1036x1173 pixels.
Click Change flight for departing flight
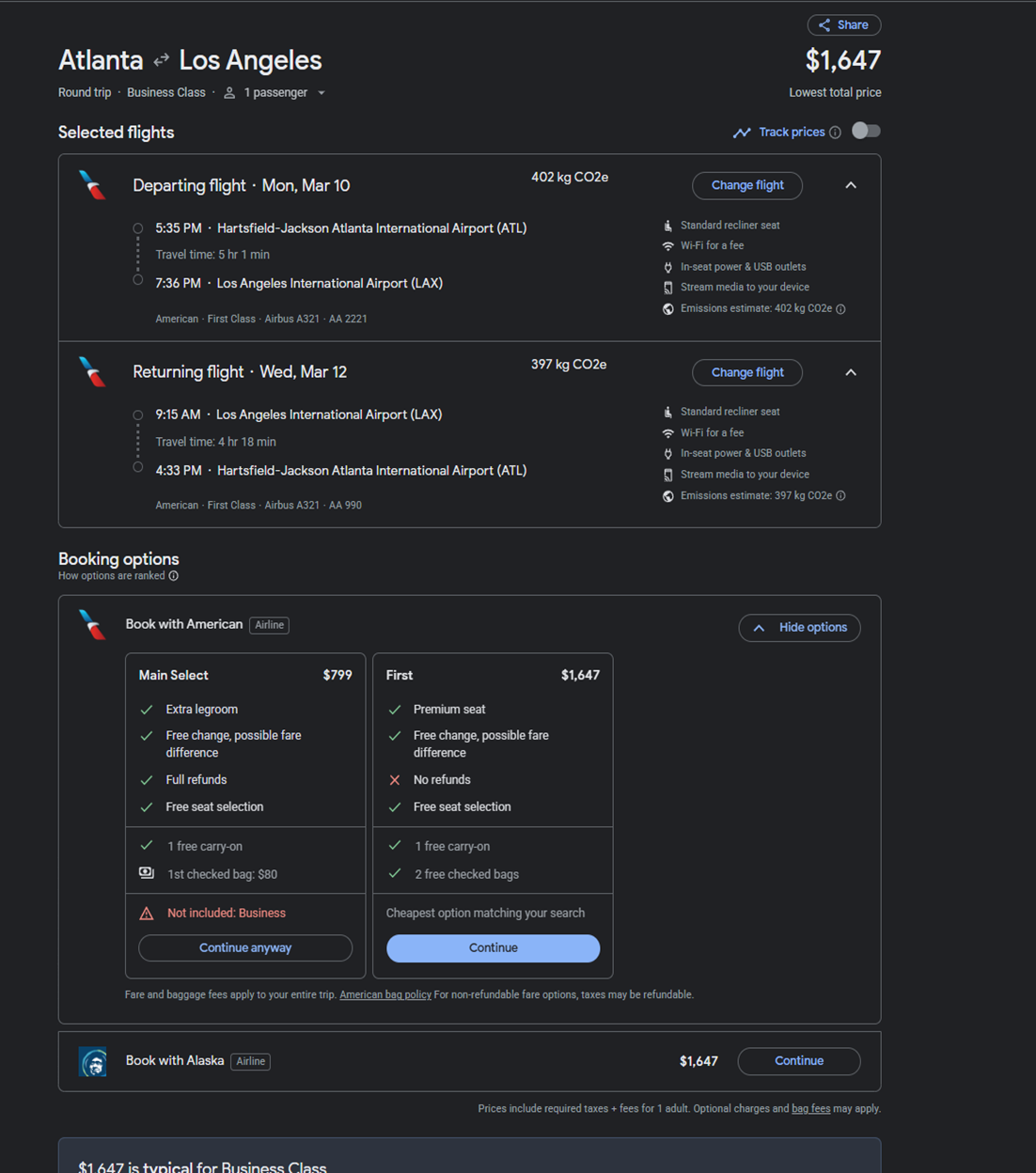747,185
